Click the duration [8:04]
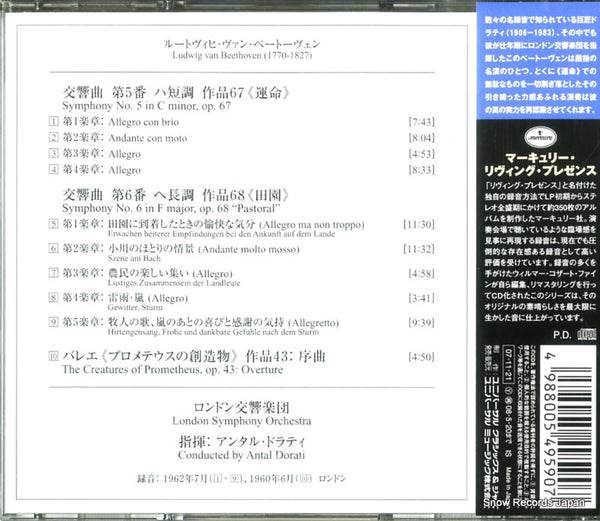Image resolution: width=600 pixels, height=521 pixels. click(422, 138)
